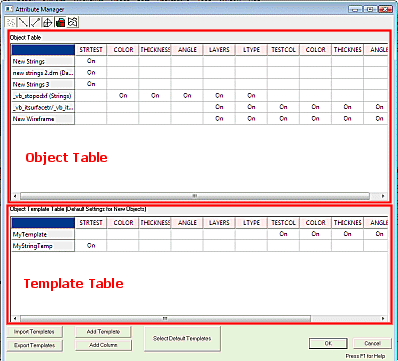This screenshot has height=361, width=398.
Task: Toggle COLOR On for _vb_stopesdxf (Strings)
Action: 123,96
